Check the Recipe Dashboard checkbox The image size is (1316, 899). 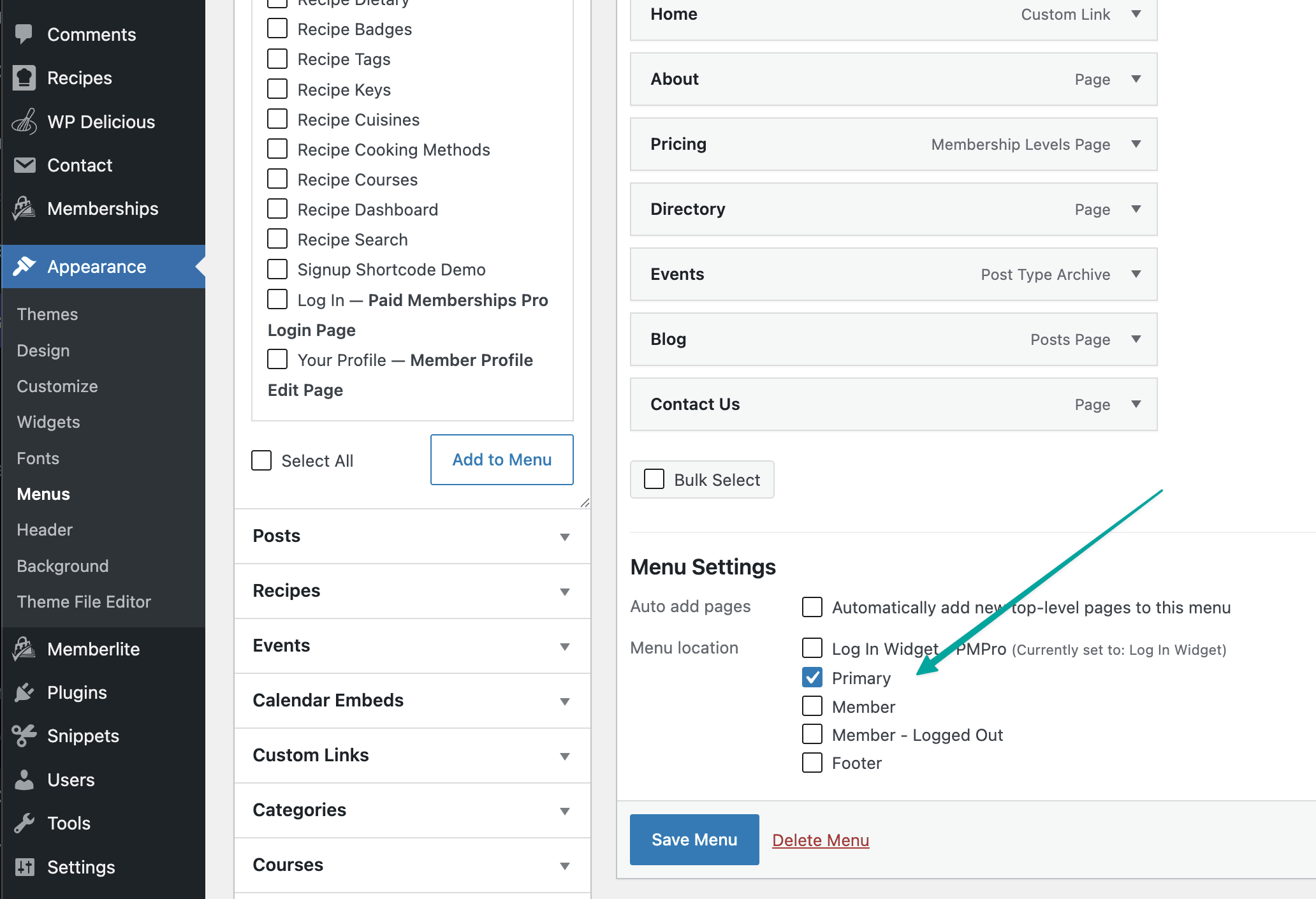277,208
